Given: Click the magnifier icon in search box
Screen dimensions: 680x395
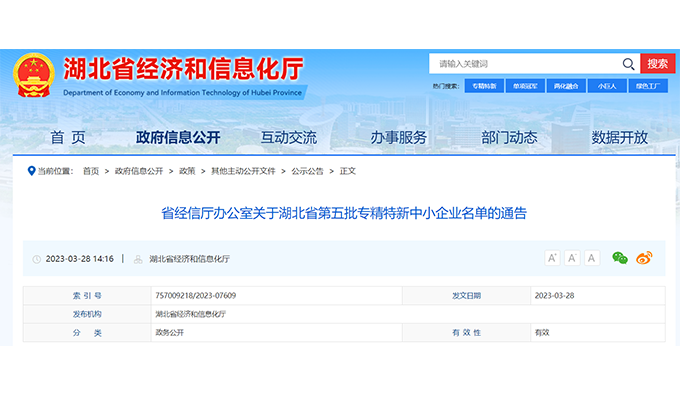Looking at the screenshot, I should point(628,64).
